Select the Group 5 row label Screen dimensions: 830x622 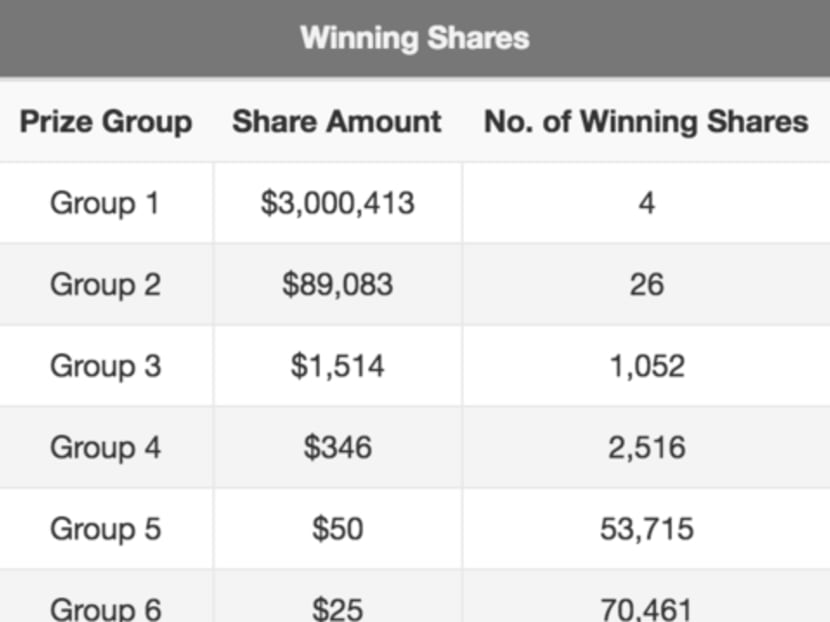105,528
